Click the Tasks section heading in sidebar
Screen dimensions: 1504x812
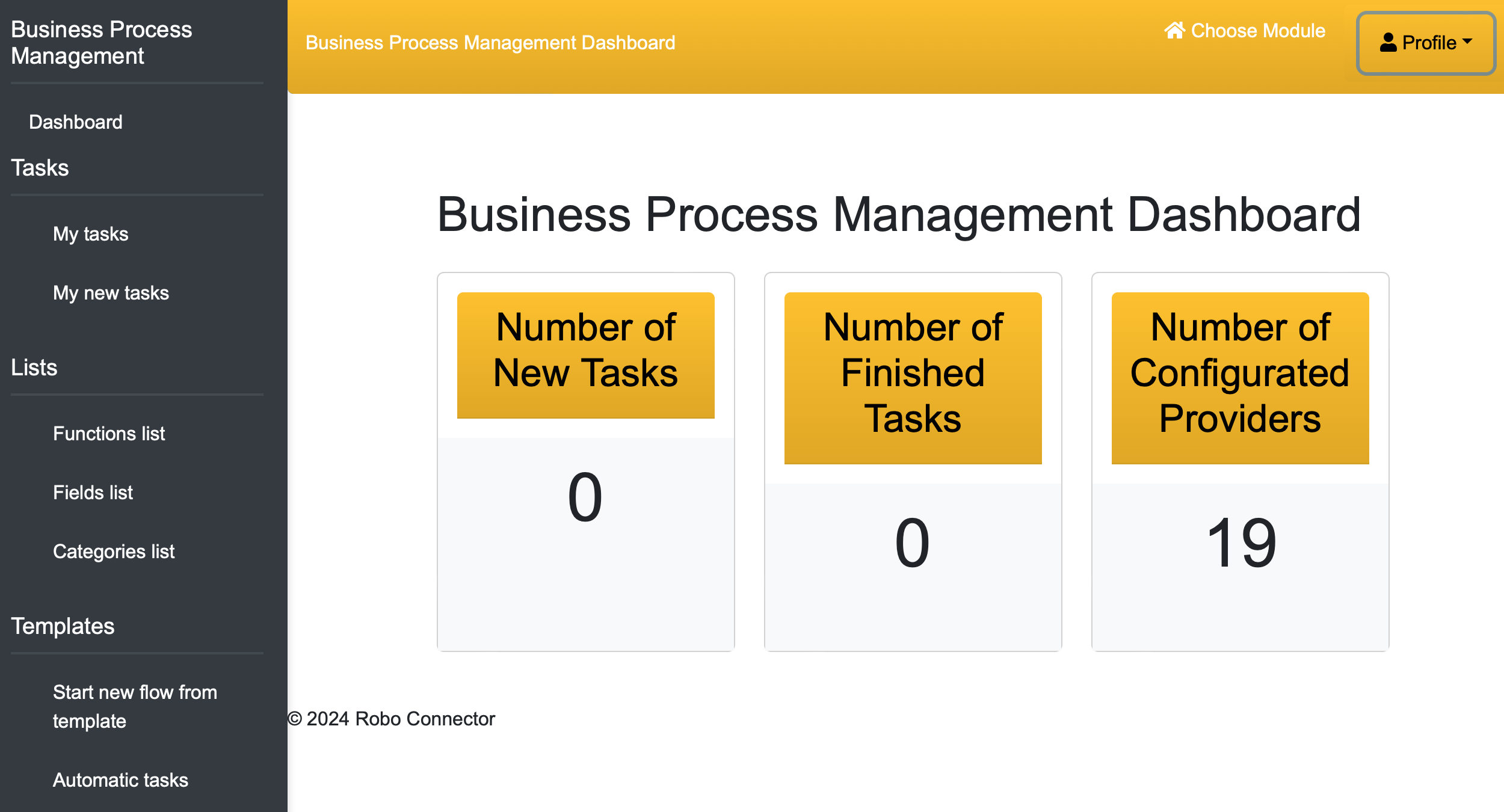click(x=40, y=168)
